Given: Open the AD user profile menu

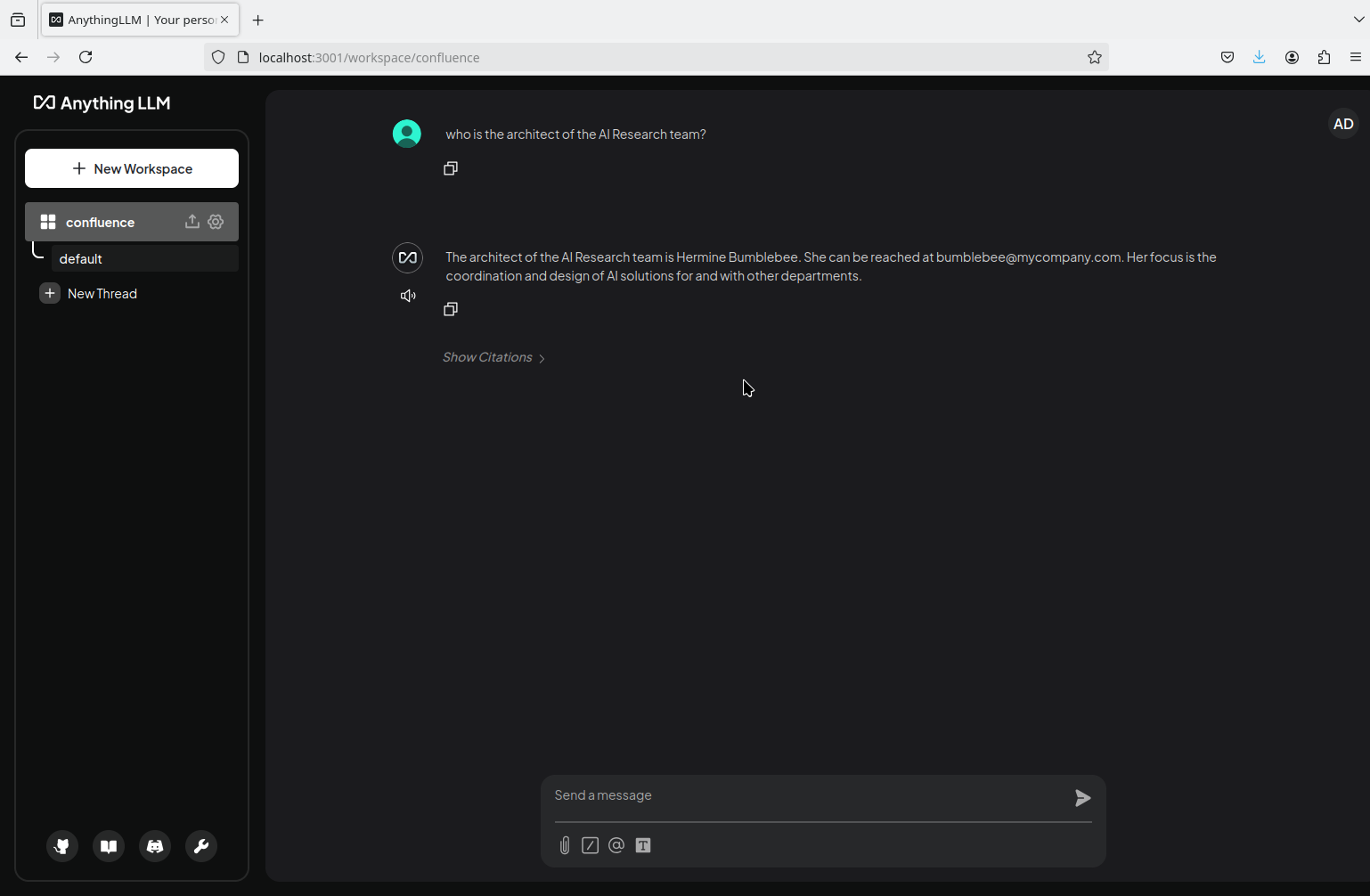Looking at the screenshot, I should (x=1343, y=124).
